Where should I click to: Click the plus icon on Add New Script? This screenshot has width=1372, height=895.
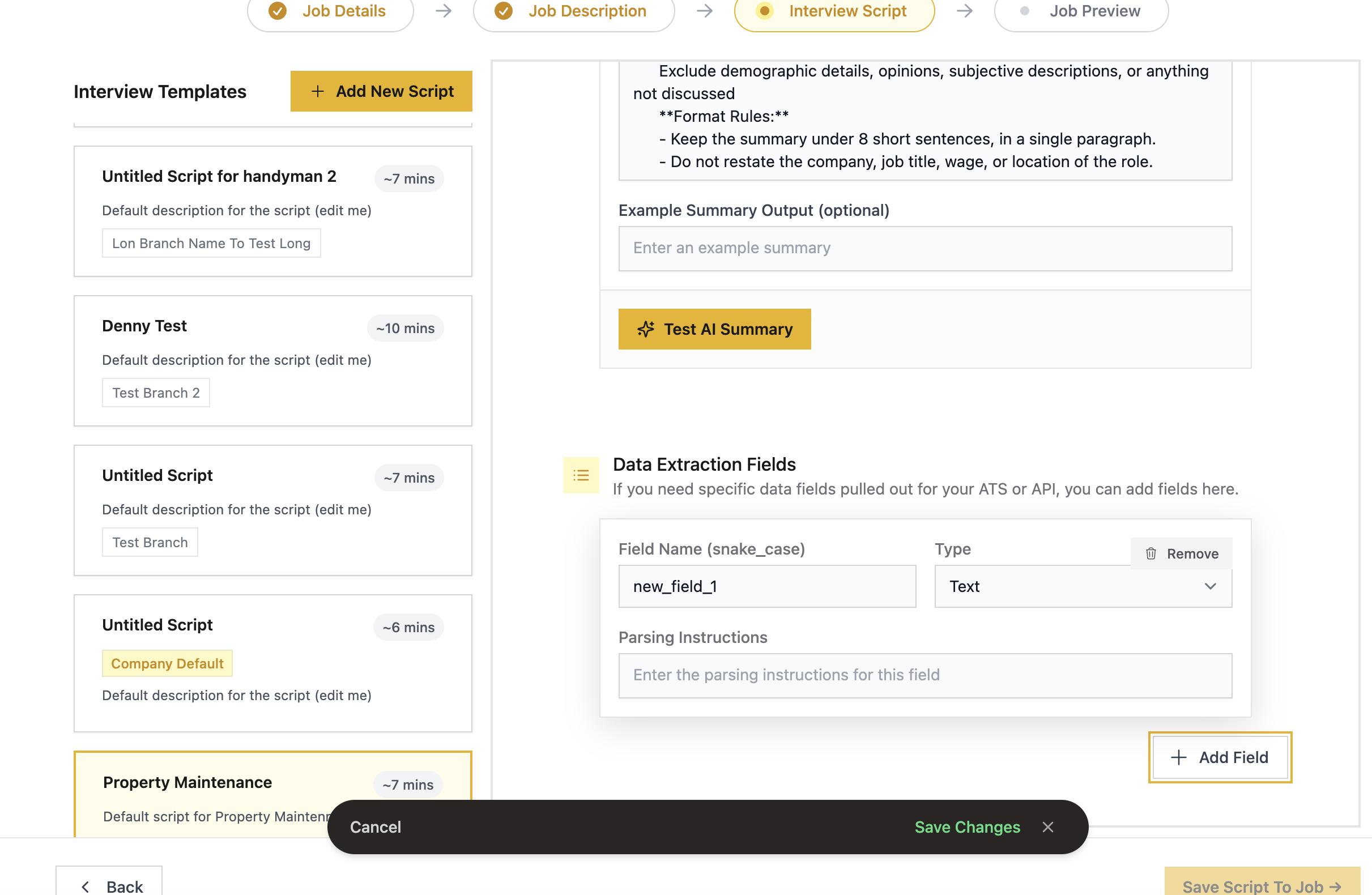pos(318,91)
